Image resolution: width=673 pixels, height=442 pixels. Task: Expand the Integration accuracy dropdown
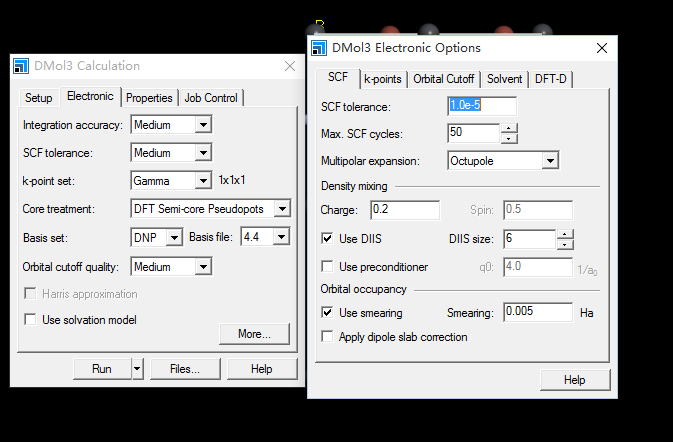pos(203,125)
